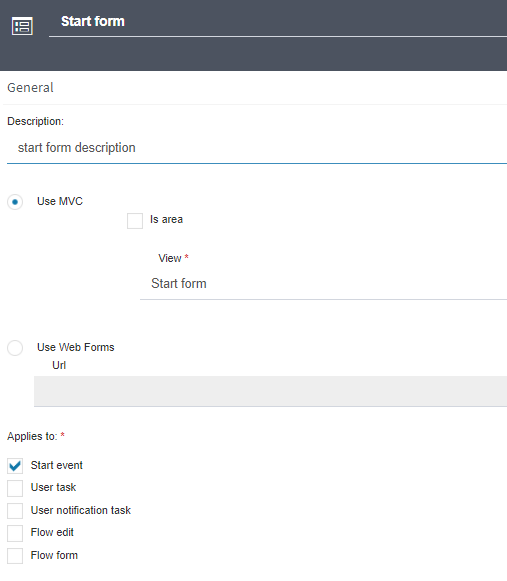
Task: Click the Is area label text
Action: [166, 219]
